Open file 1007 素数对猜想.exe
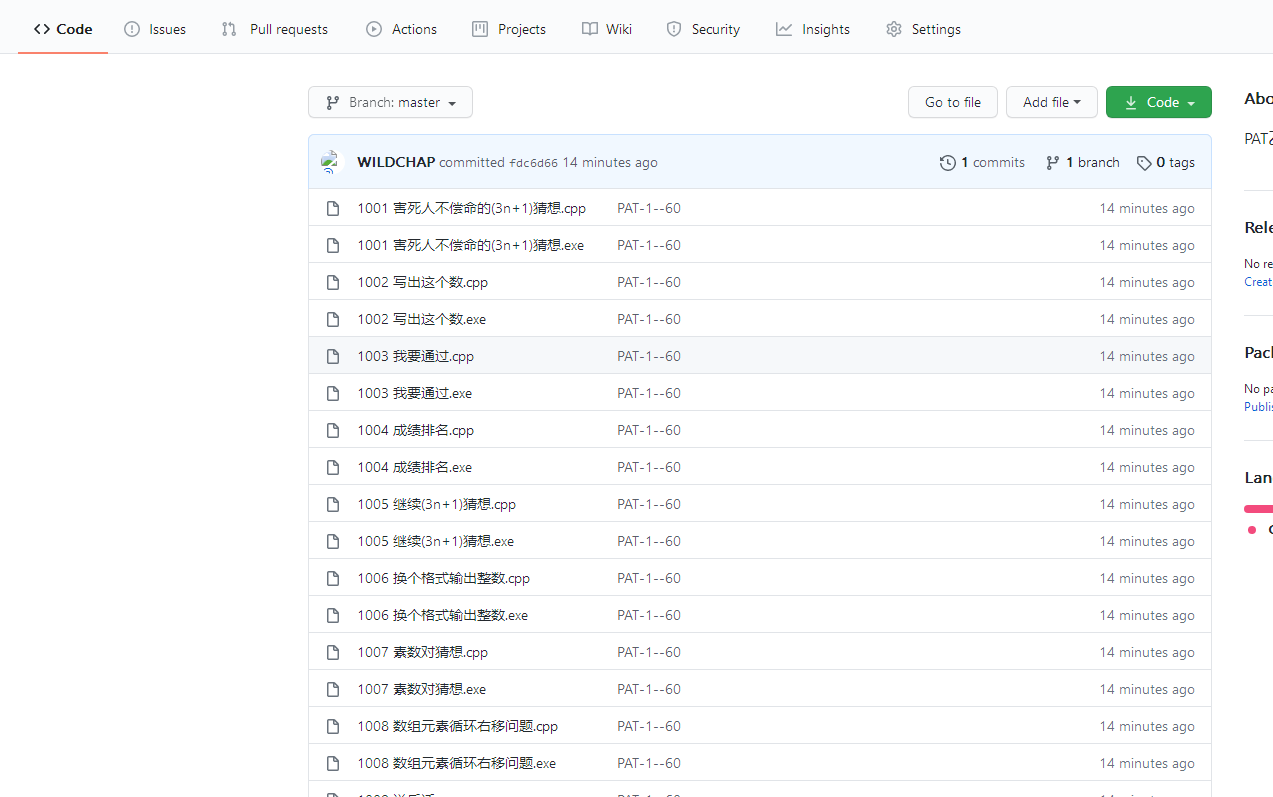 (421, 689)
